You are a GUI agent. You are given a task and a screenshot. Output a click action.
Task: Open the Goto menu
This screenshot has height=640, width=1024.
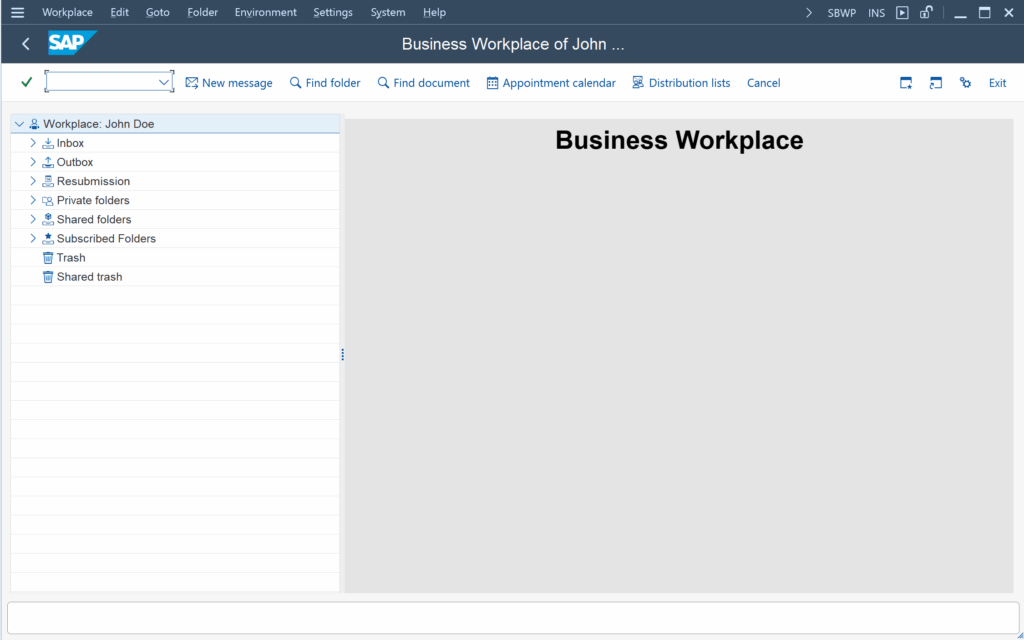click(x=157, y=12)
